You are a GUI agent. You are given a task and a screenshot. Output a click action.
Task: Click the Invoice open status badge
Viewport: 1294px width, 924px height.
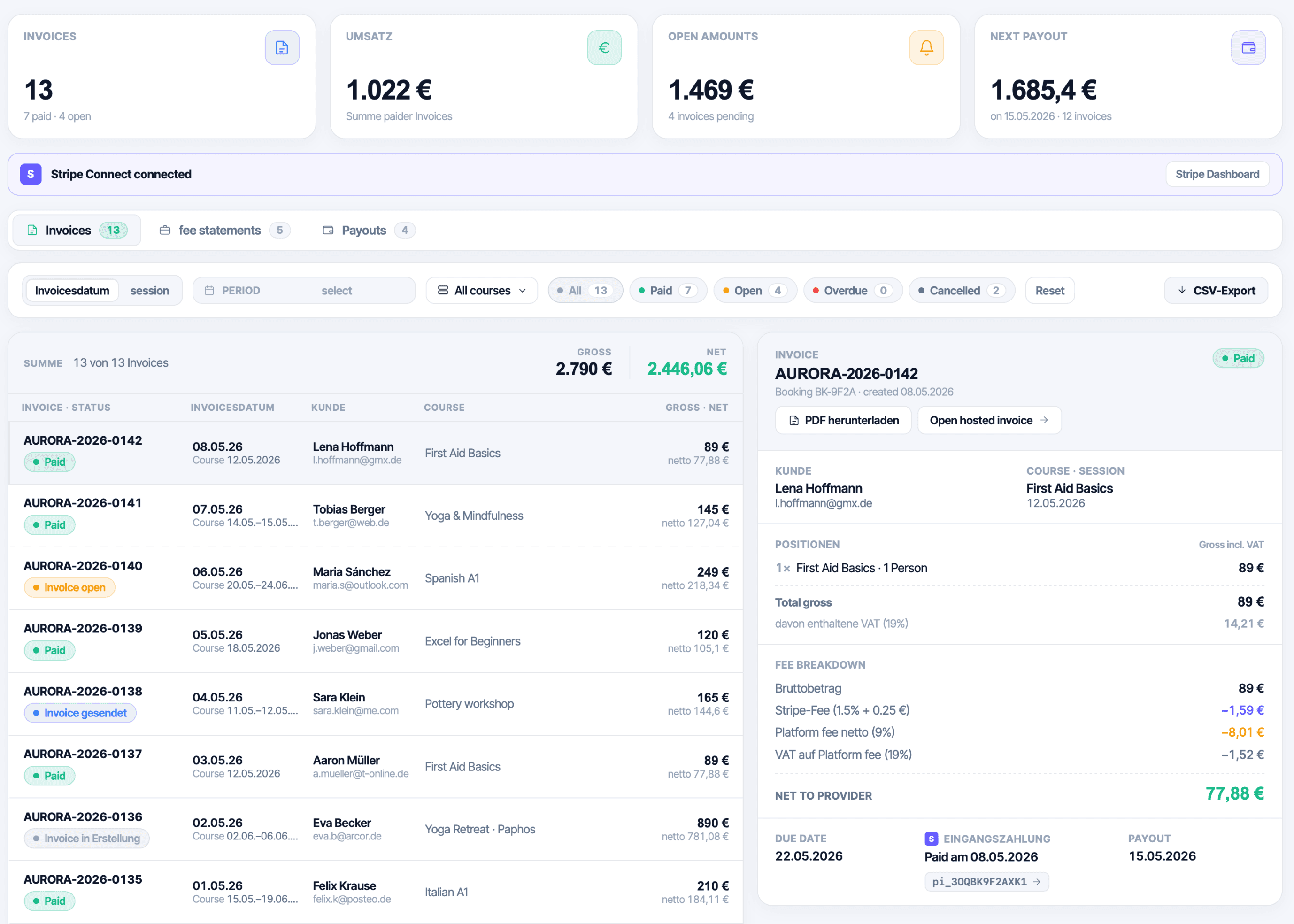[69, 587]
